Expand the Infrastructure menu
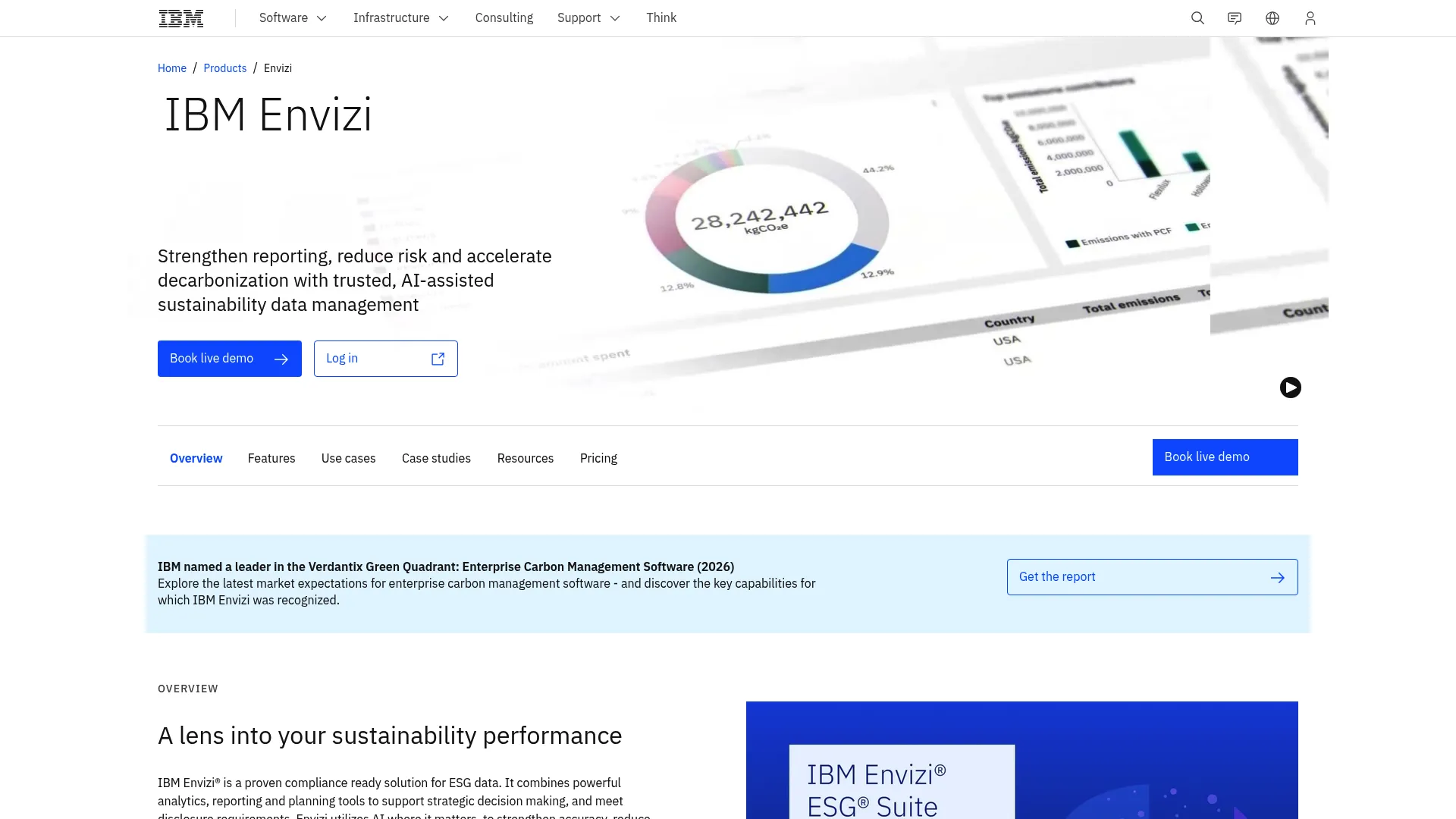1456x819 pixels. point(400,18)
